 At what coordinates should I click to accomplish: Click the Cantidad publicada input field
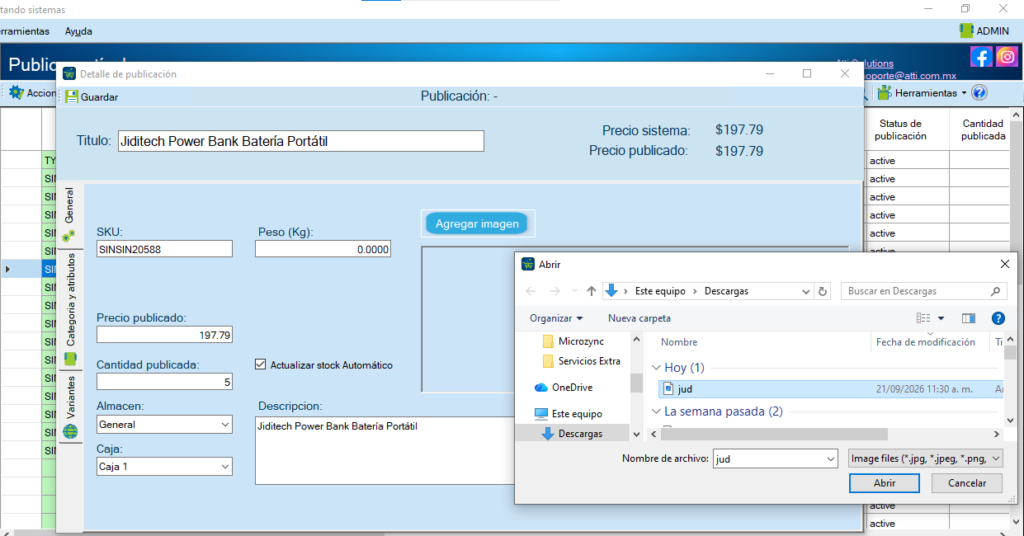click(x=165, y=382)
